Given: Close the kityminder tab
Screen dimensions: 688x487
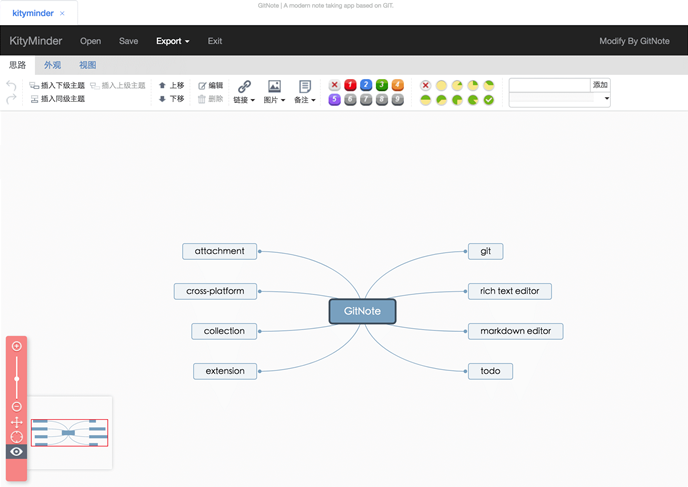Looking at the screenshot, I should point(62,13).
